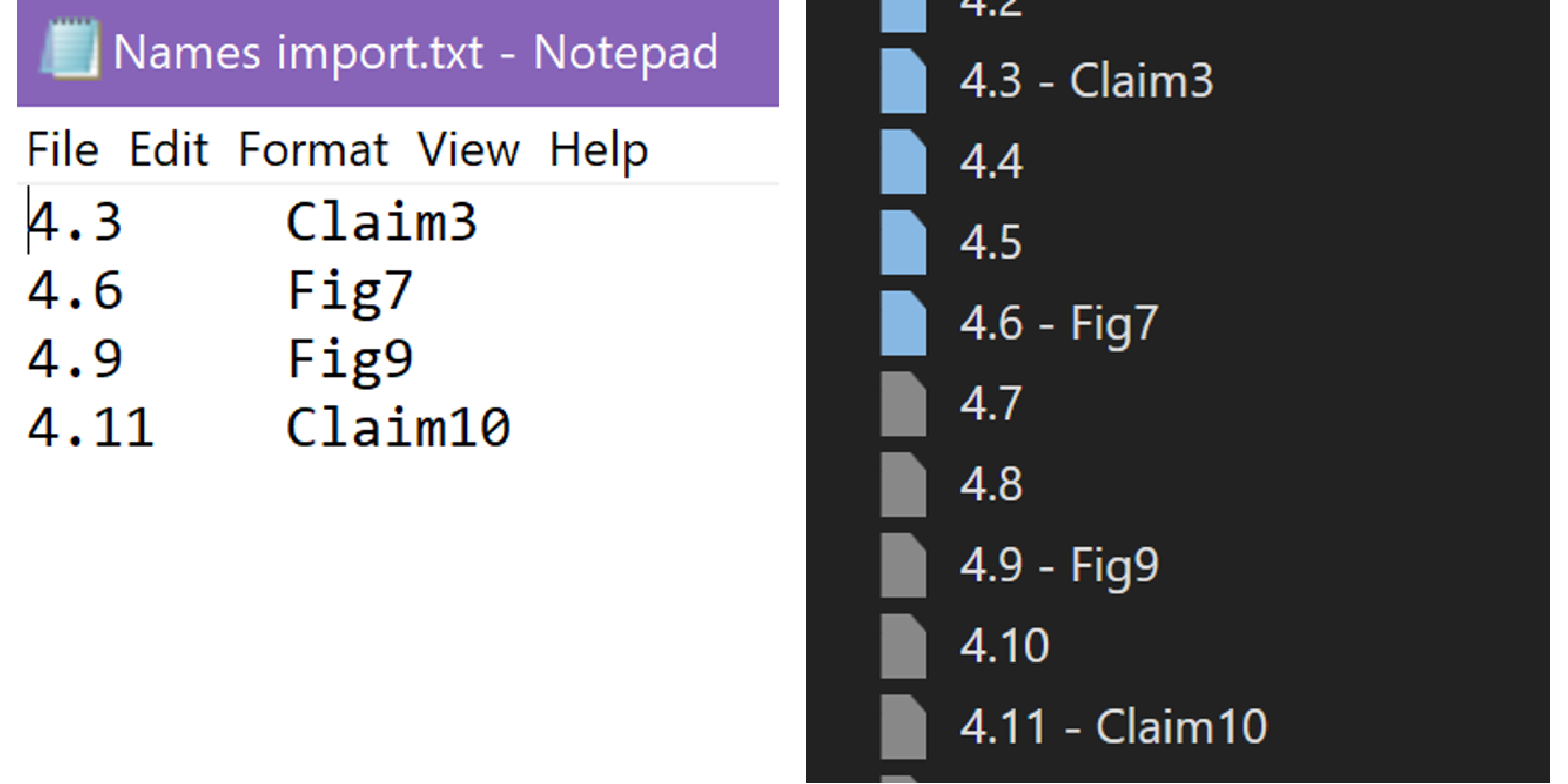Select the page named 4.11 - Claim10
The width and height of the screenshot is (1568, 784).
point(1113,727)
